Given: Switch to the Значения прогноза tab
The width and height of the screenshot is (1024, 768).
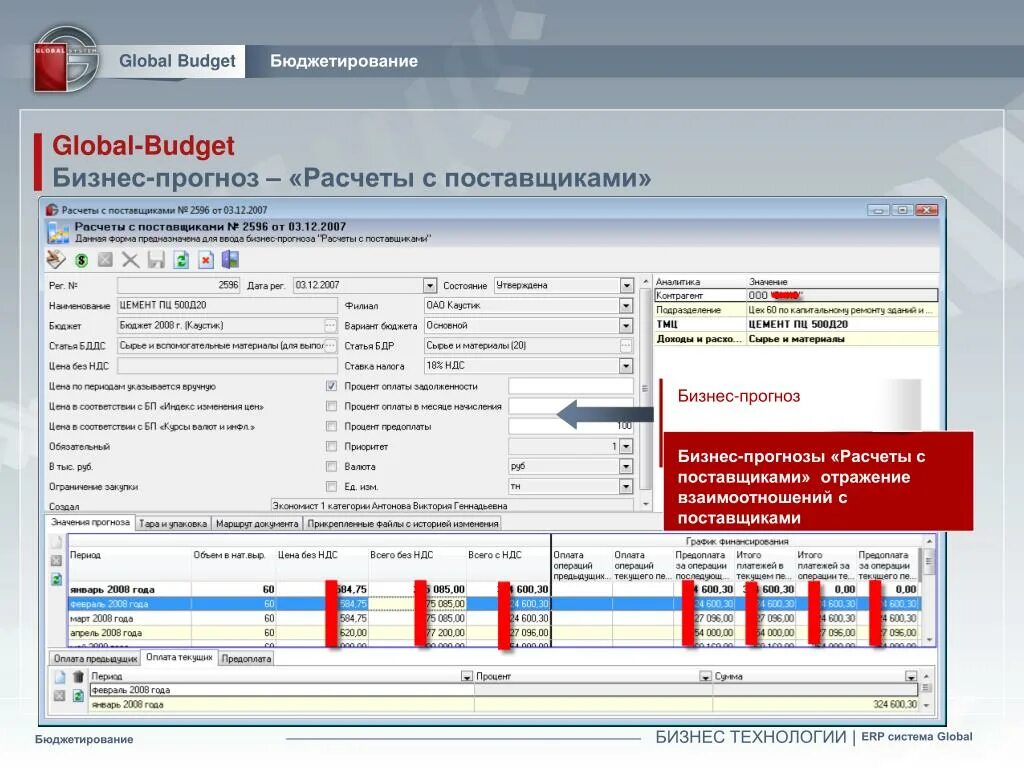Looking at the screenshot, I should [x=90, y=522].
